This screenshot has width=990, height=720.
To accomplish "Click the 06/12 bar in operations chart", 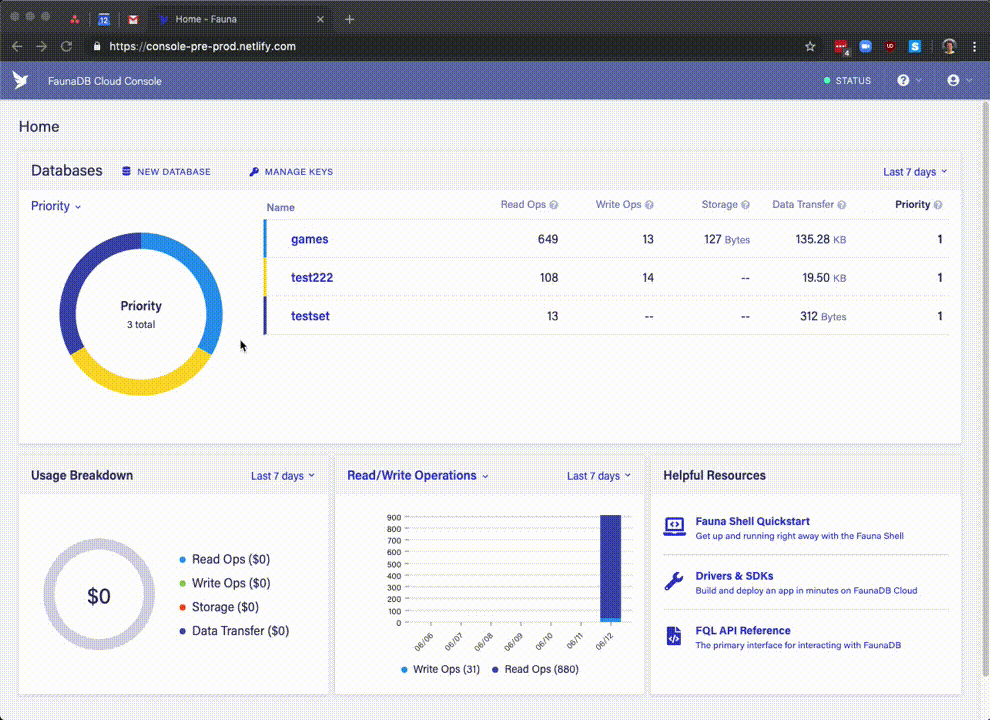I will 610,568.
